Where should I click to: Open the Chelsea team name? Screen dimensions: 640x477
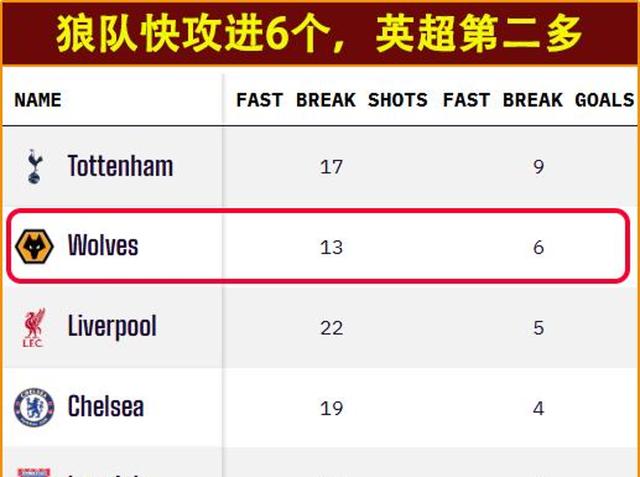105,407
